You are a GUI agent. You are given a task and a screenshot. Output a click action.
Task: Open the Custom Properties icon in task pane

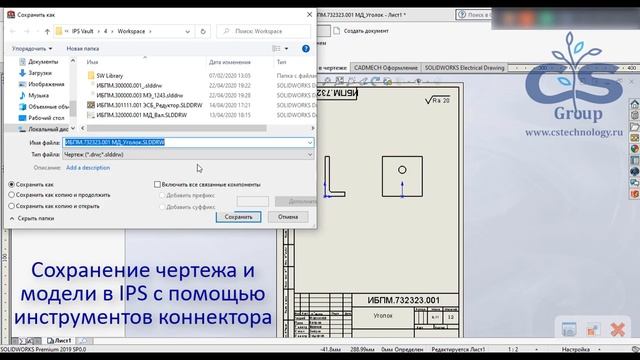(x=635, y=160)
